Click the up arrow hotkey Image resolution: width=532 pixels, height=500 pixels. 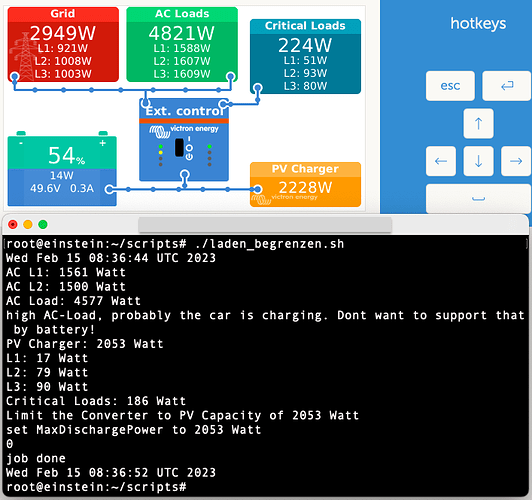click(x=478, y=123)
